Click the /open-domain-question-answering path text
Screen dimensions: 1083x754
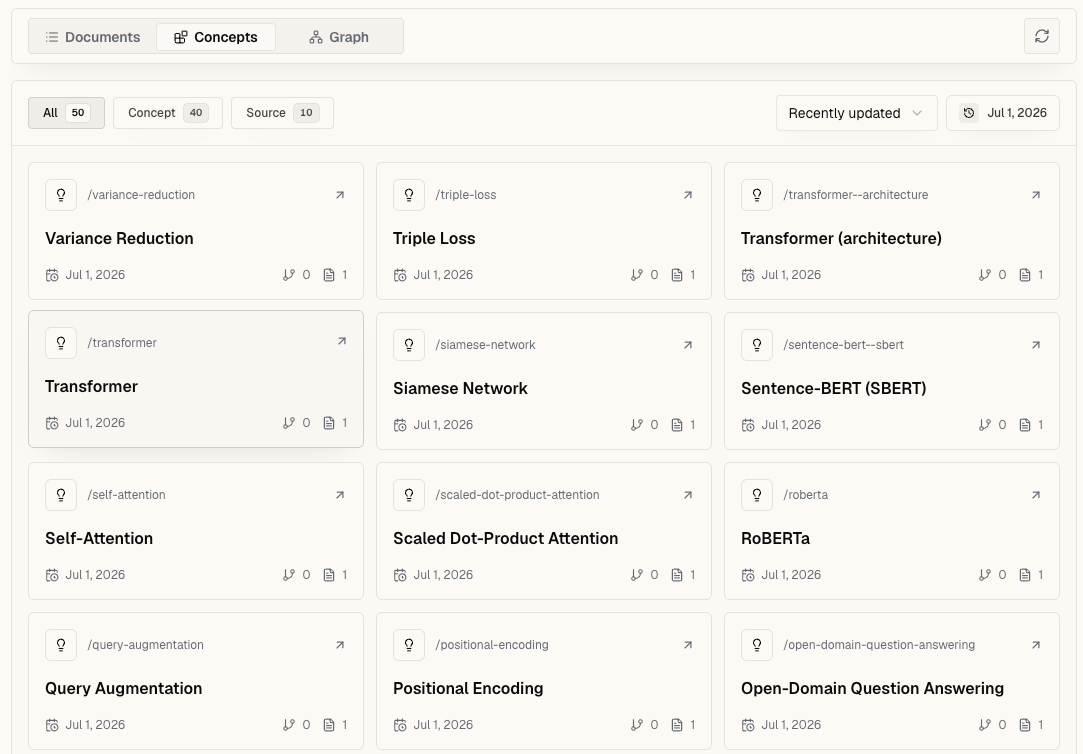(879, 644)
